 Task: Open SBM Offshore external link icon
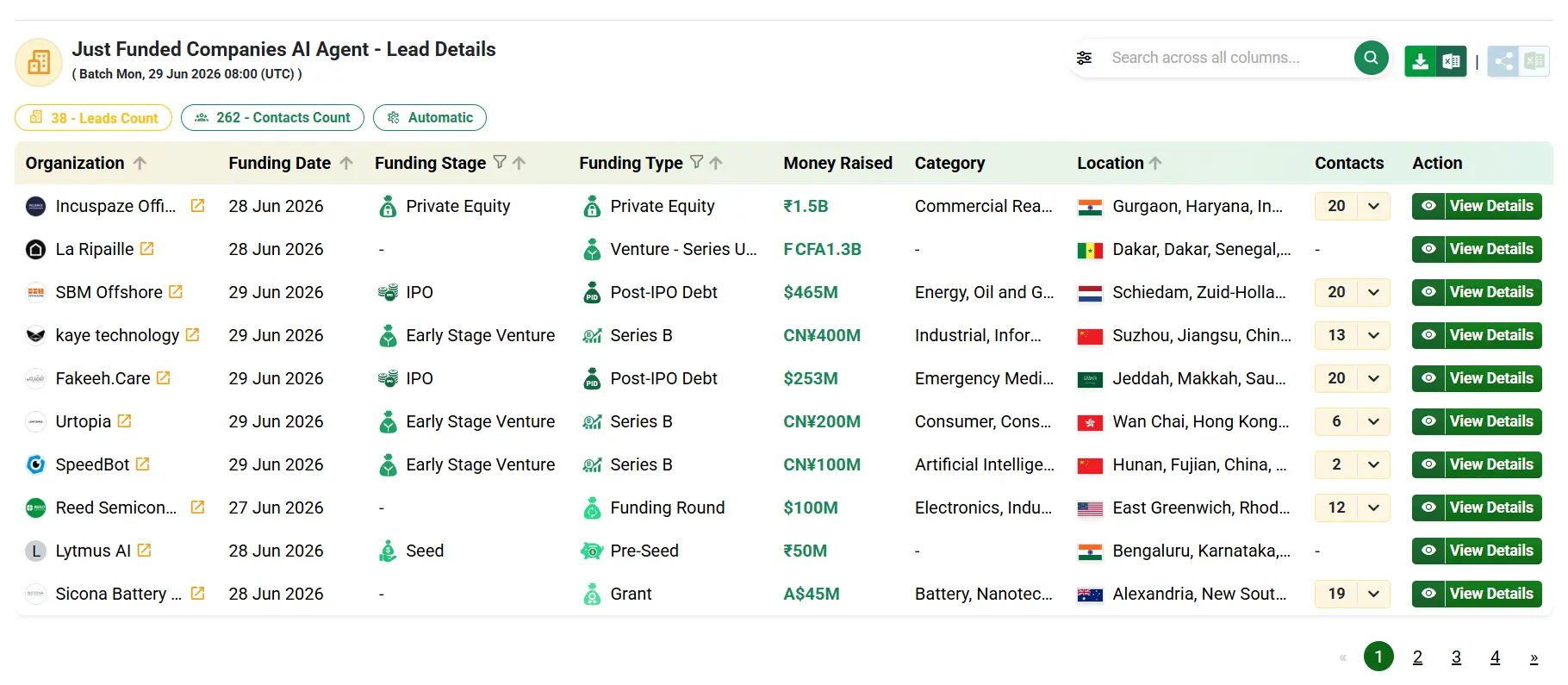click(176, 291)
